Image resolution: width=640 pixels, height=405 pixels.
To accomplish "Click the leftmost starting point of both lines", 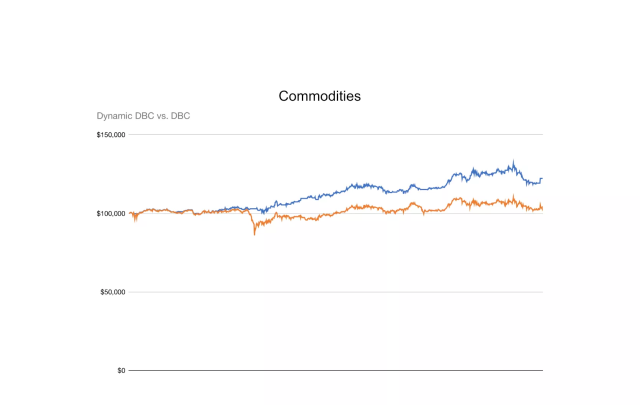I will 130,213.
